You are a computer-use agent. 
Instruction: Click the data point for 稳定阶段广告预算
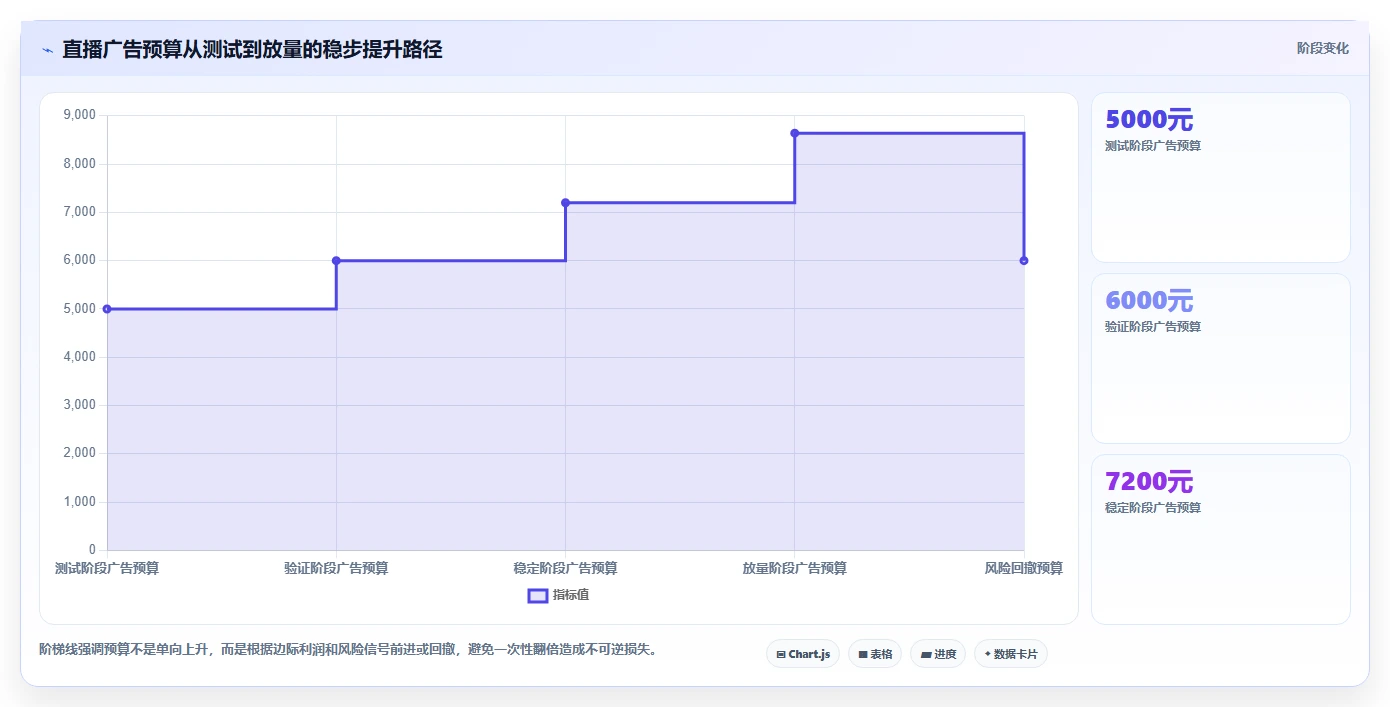(565, 203)
